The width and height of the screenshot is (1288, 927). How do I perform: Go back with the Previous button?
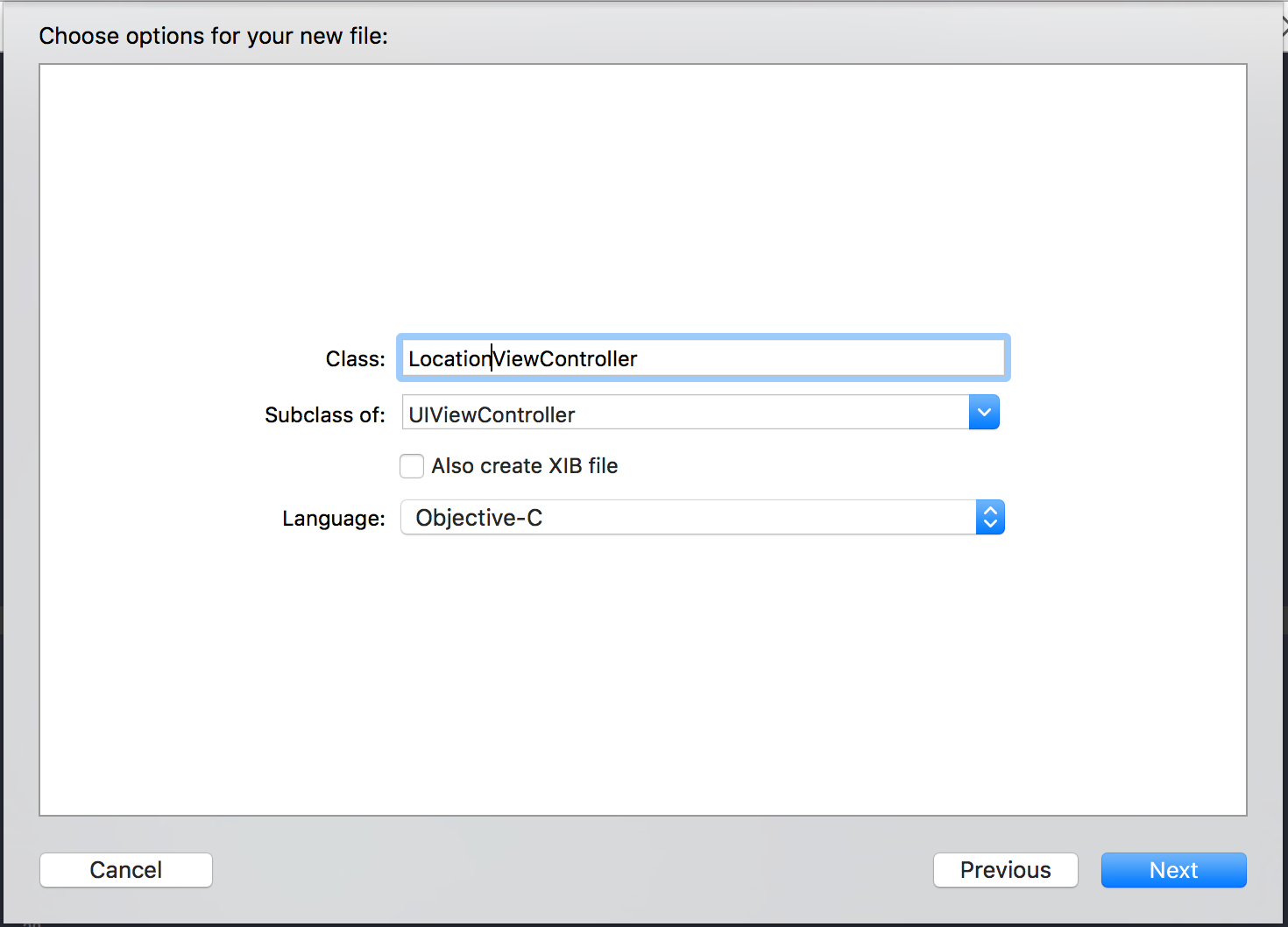point(1006,870)
